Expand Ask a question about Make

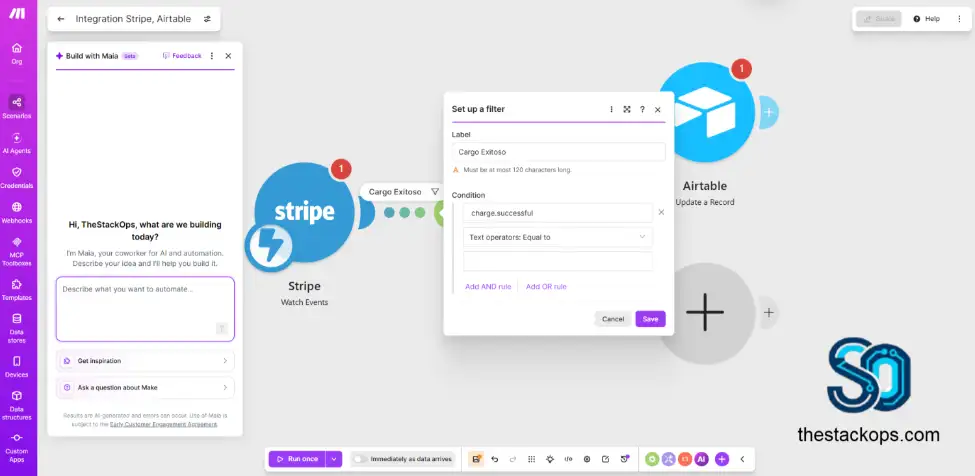(x=145, y=387)
